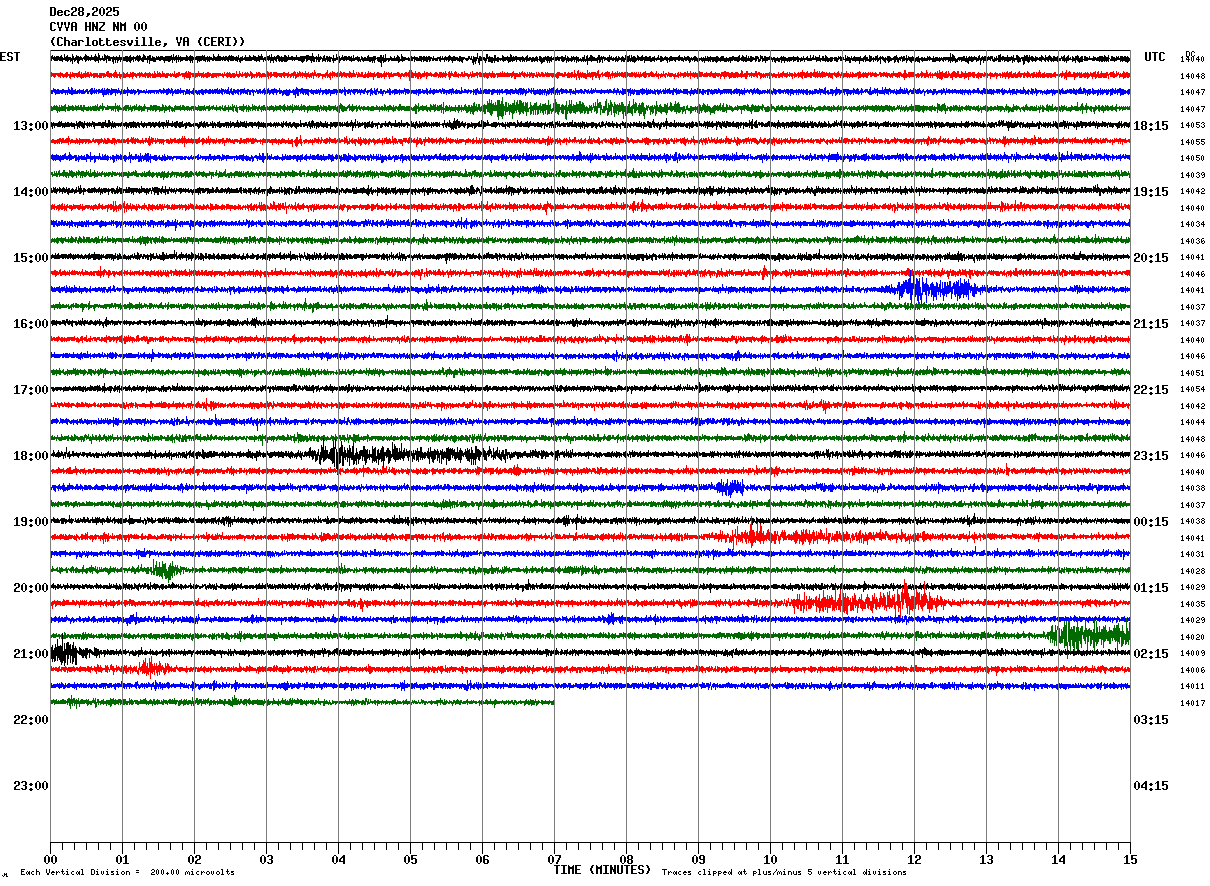The width and height of the screenshot is (1210, 886).
Task: Select the 20:00 EST time label
Action: [30, 588]
